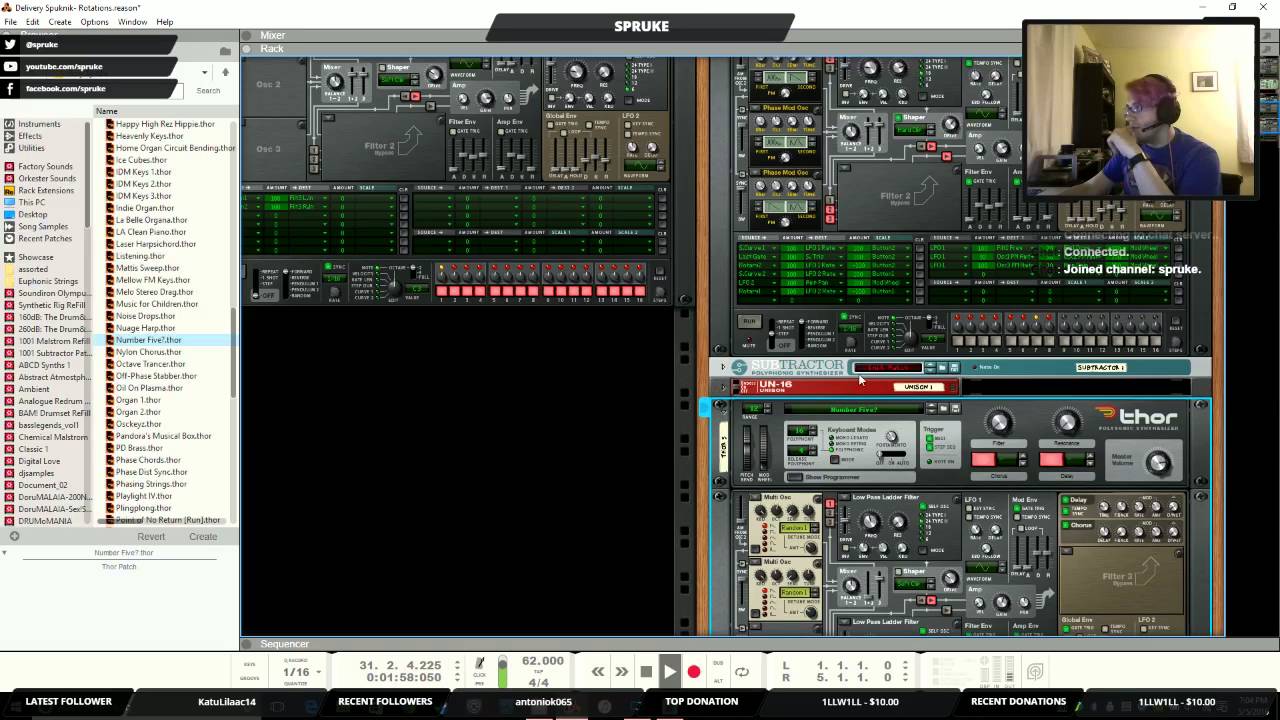Image resolution: width=1280 pixels, height=720 pixels.
Task: Open Thor patch browser folder icon
Action: point(943,409)
